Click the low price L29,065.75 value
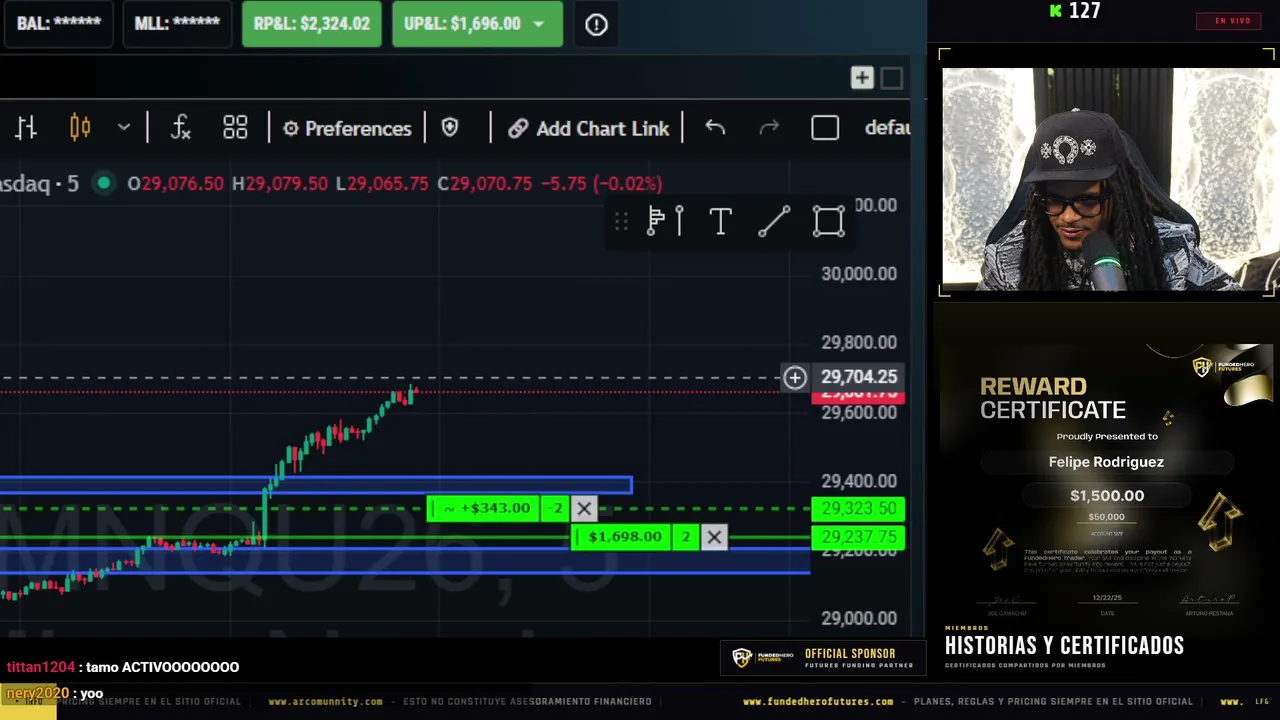This screenshot has height=720, width=1280. point(382,184)
